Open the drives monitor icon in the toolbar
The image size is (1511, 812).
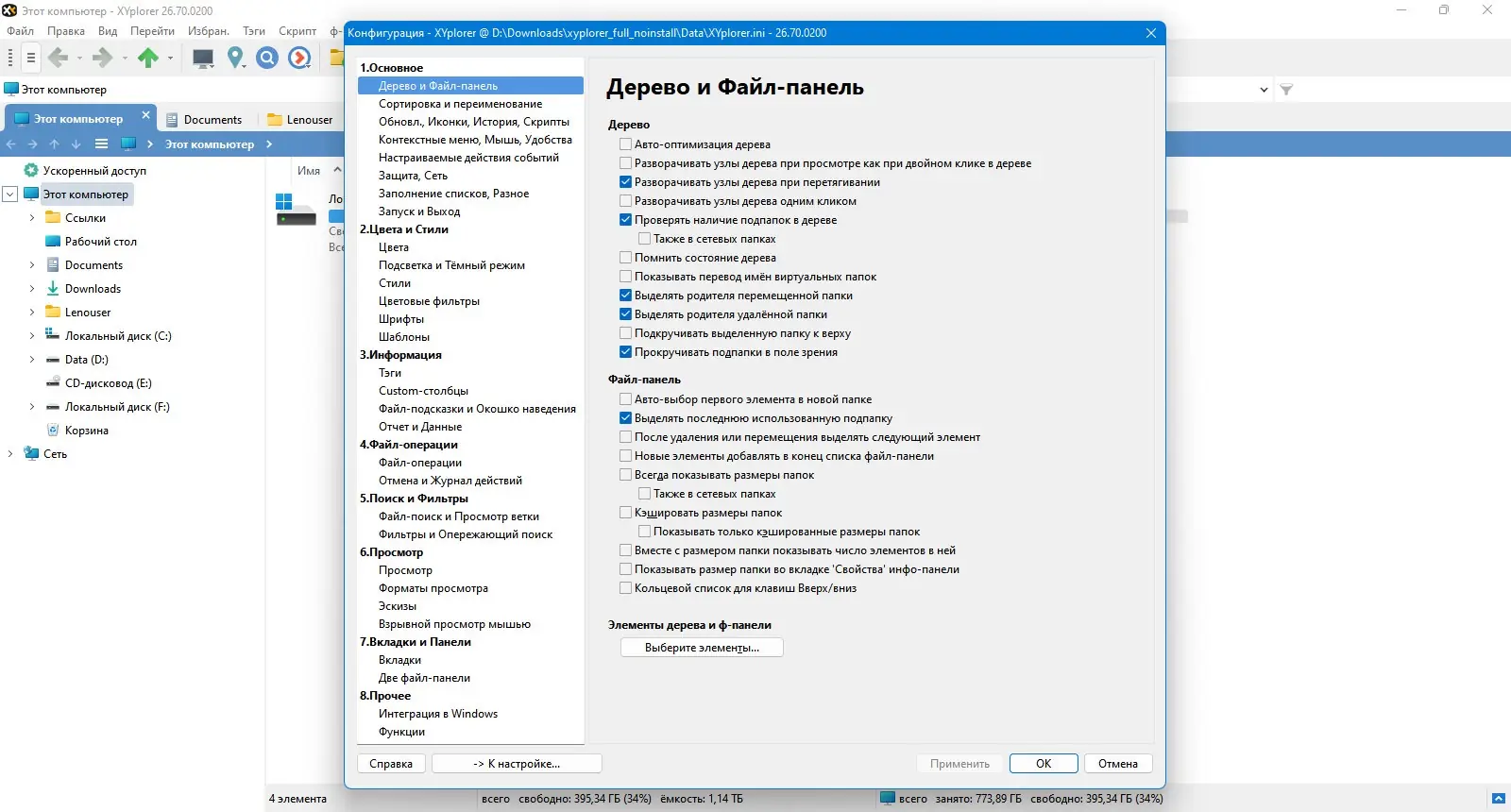click(203, 59)
